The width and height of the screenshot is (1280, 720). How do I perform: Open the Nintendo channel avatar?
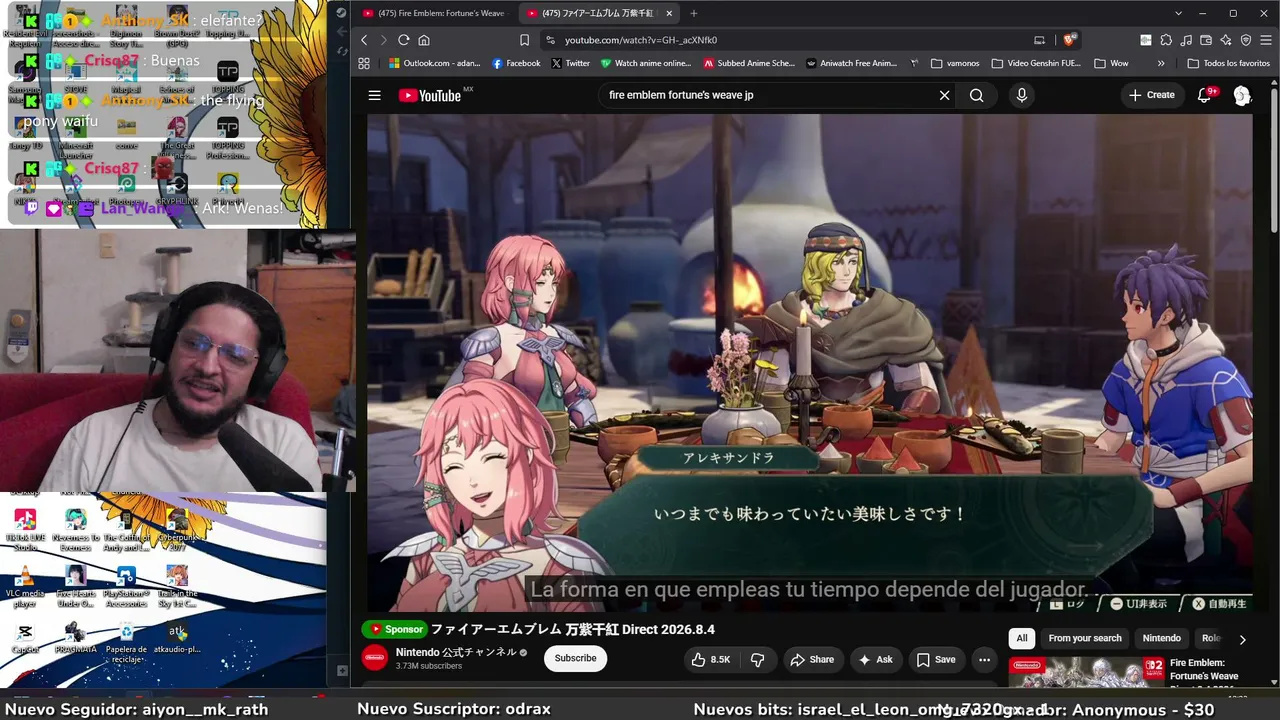point(375,658)
